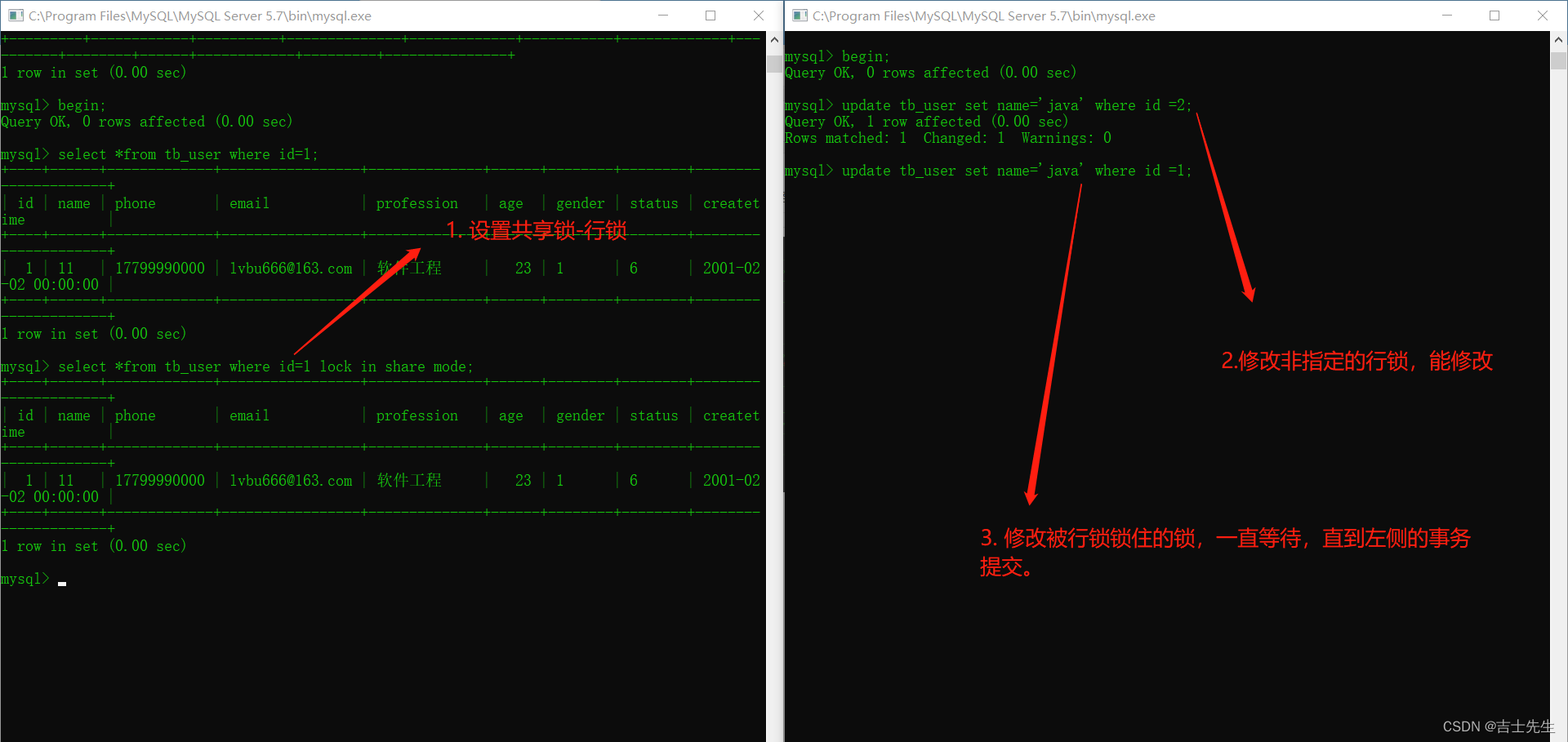Click the plain "select *from tb_user where id=1;" line
The image size is (1568, 742).
pyautogui.click(x=188, y=154)
